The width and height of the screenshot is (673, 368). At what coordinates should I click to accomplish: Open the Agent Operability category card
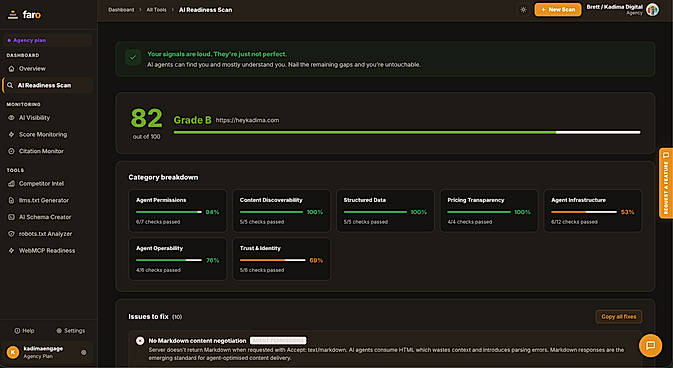coord(178,259)
